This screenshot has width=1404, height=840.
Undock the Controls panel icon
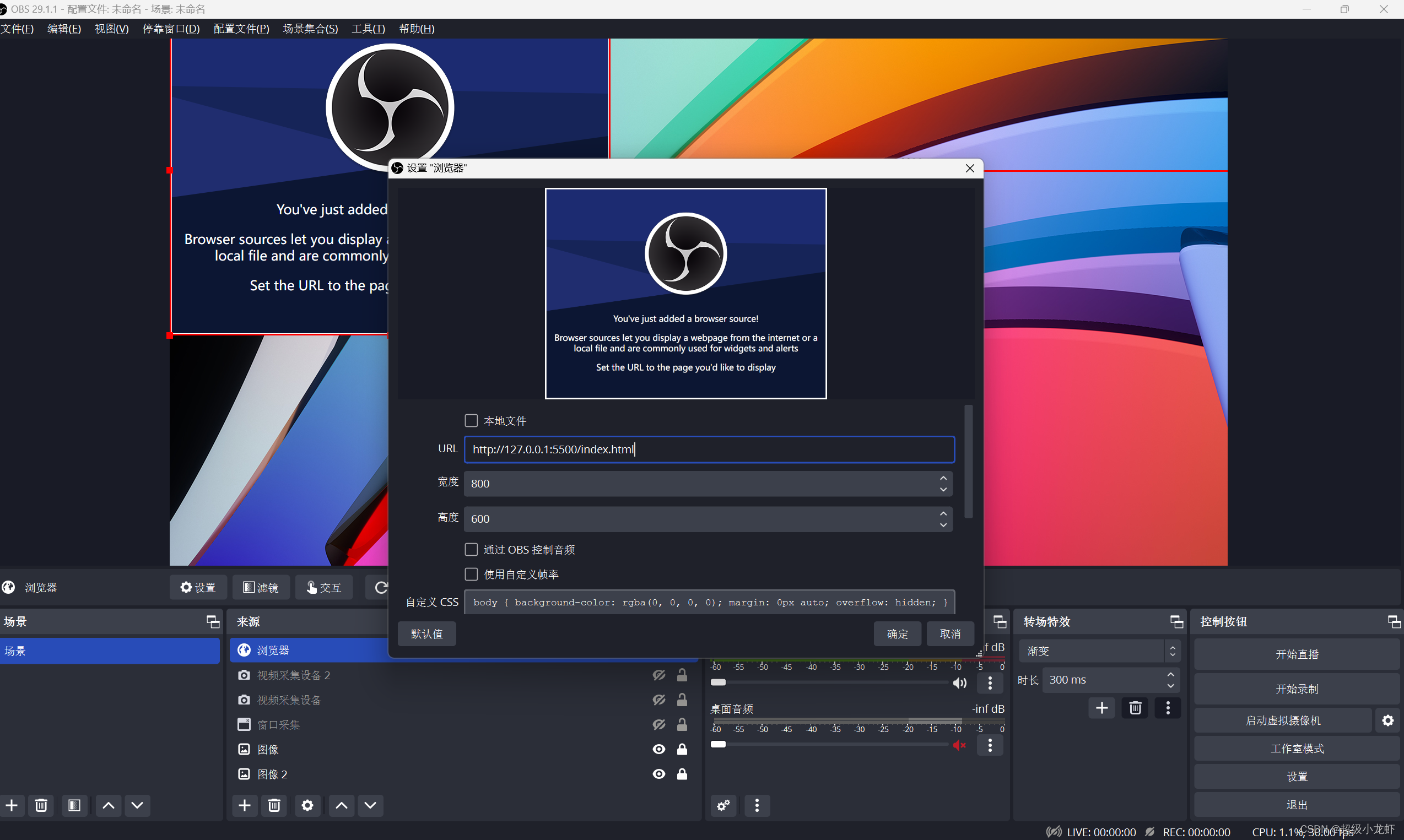(1394, 621)
